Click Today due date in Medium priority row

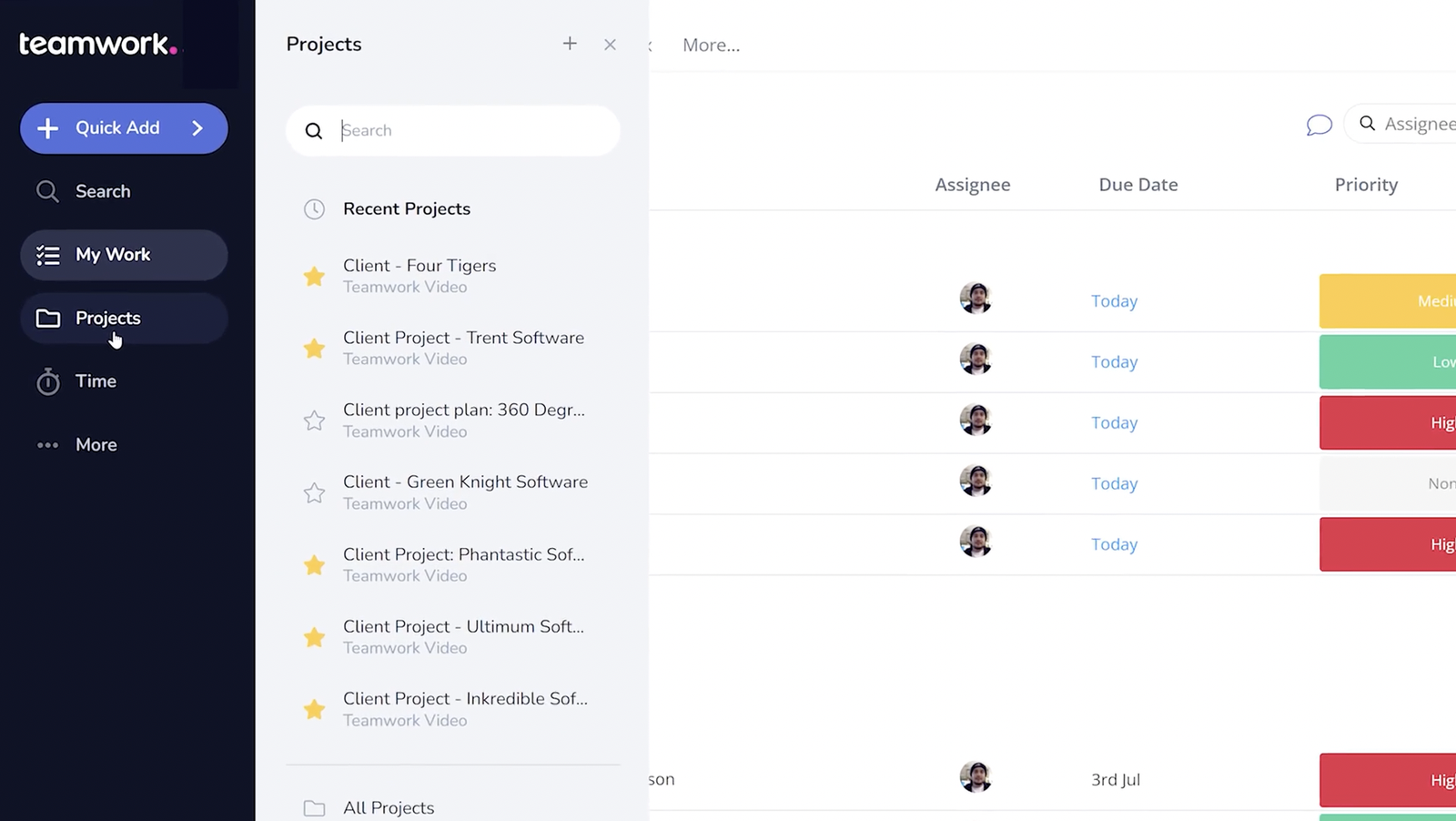click(x=1115, y=301)
